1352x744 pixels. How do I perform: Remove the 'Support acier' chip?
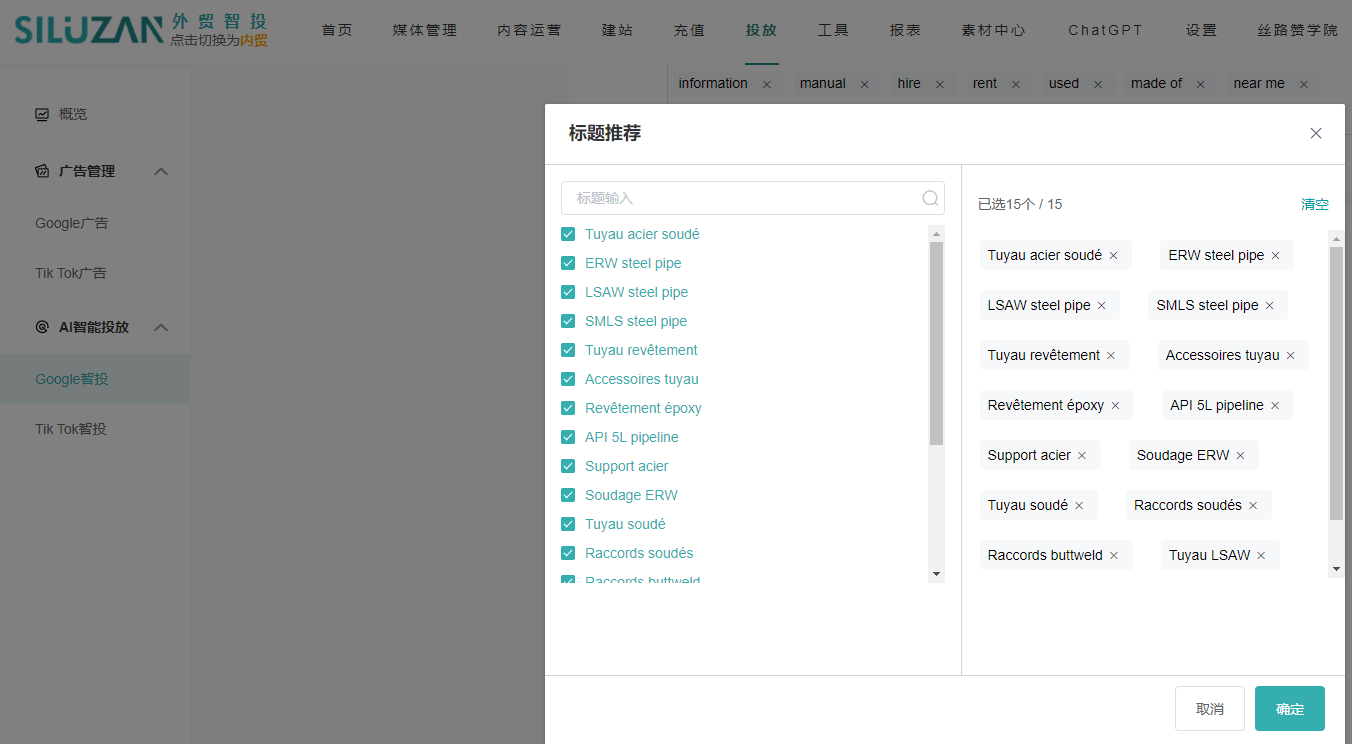tap(1082, 455)
